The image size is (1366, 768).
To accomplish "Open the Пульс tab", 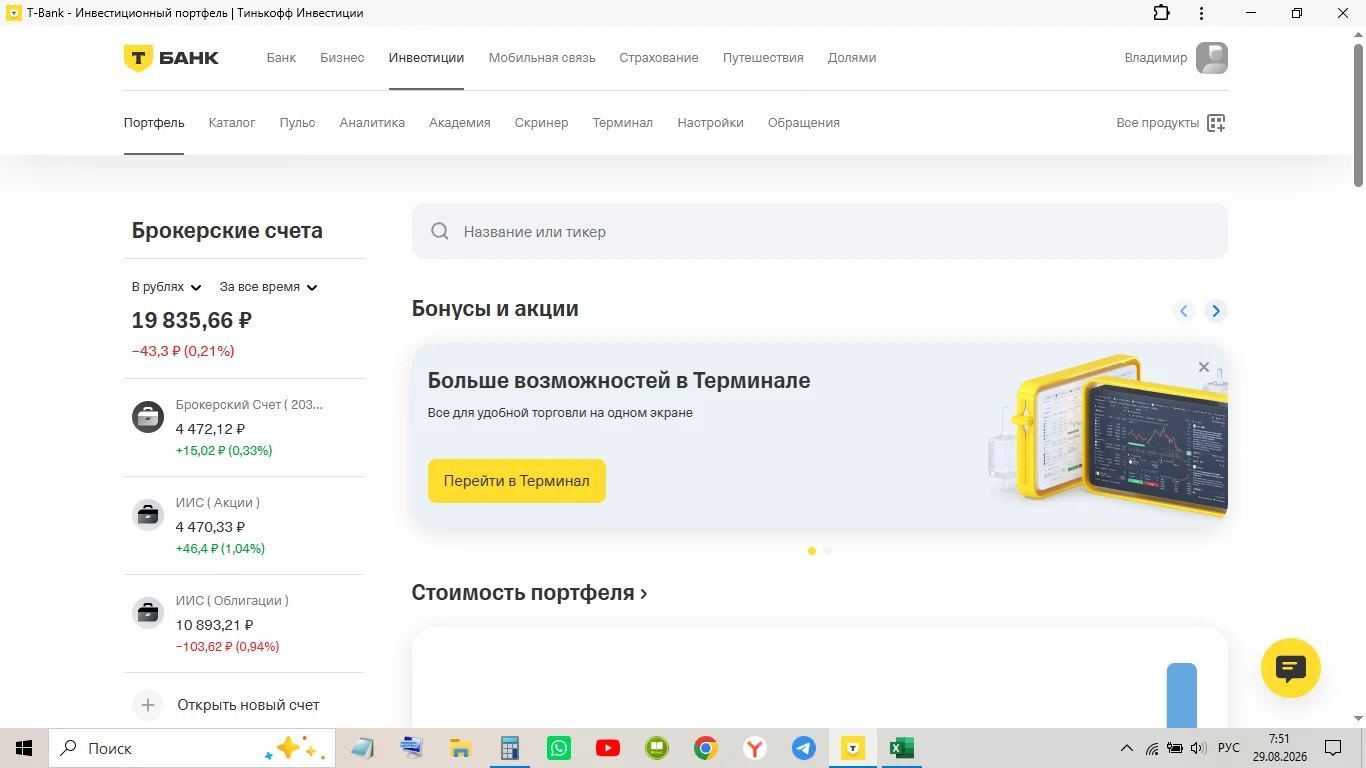I will 298,123.
